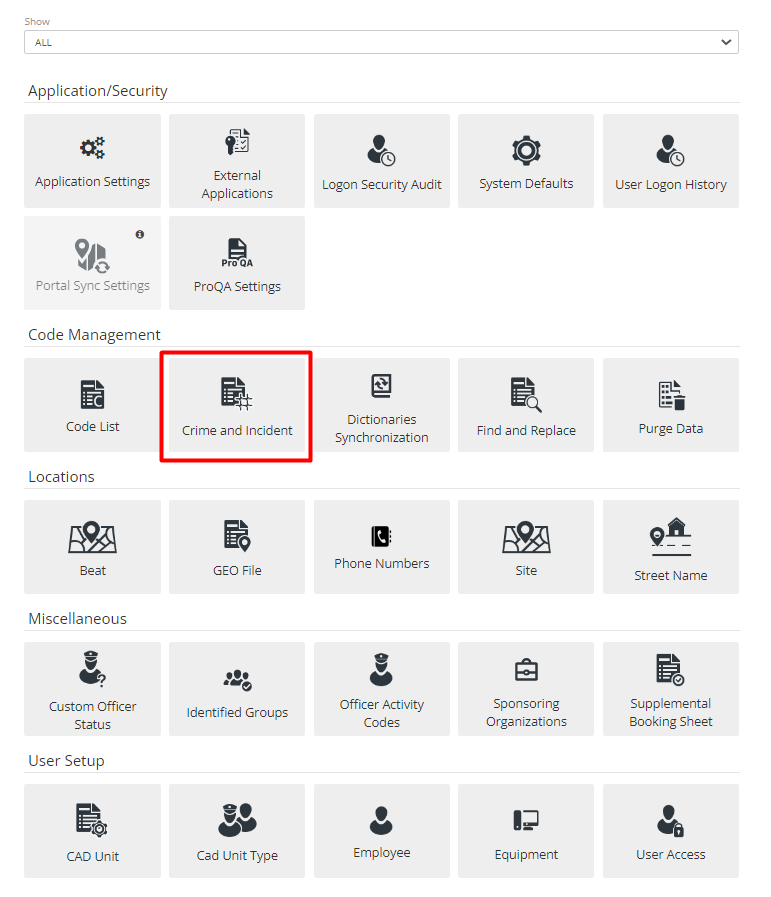Open Portal Sync Settings tile
This screenshot has height=897, width=771.
click(93, 263)
